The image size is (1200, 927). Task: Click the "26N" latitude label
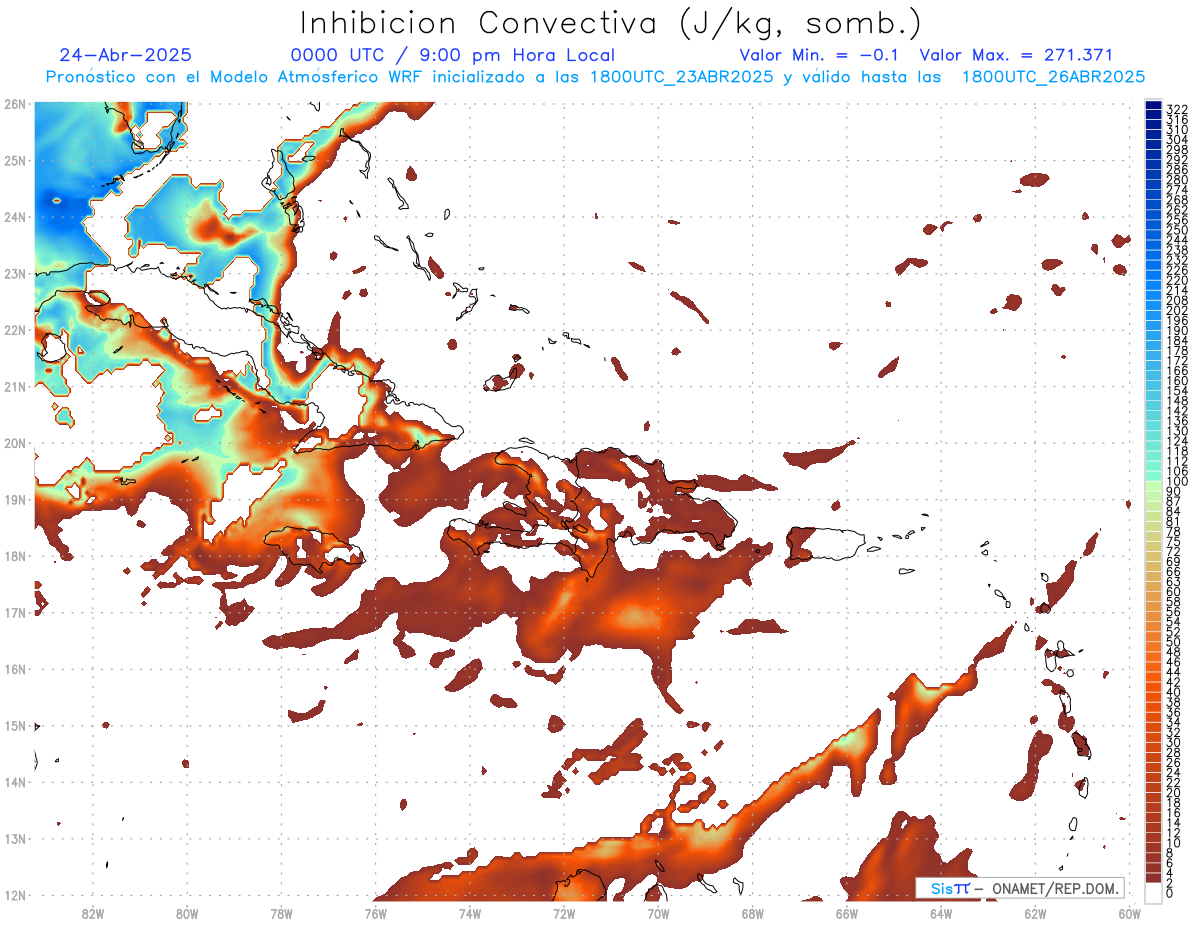click(x=15, y=104)
